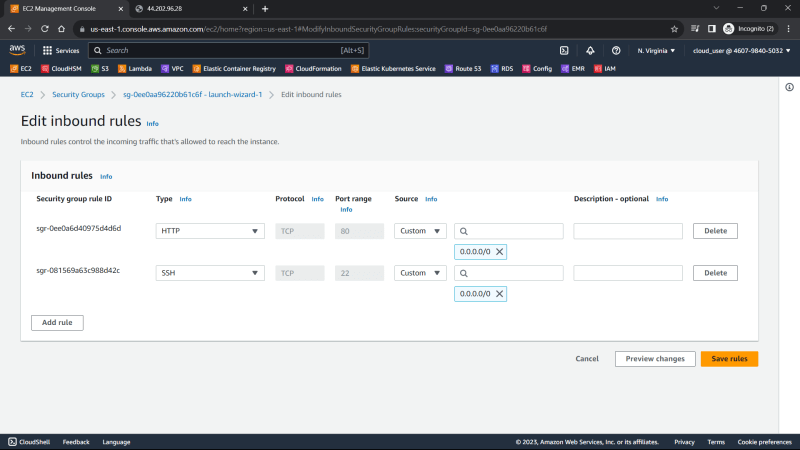Delete the HTTP rule
Screen dimensions: 800x450
click(715, 231)
